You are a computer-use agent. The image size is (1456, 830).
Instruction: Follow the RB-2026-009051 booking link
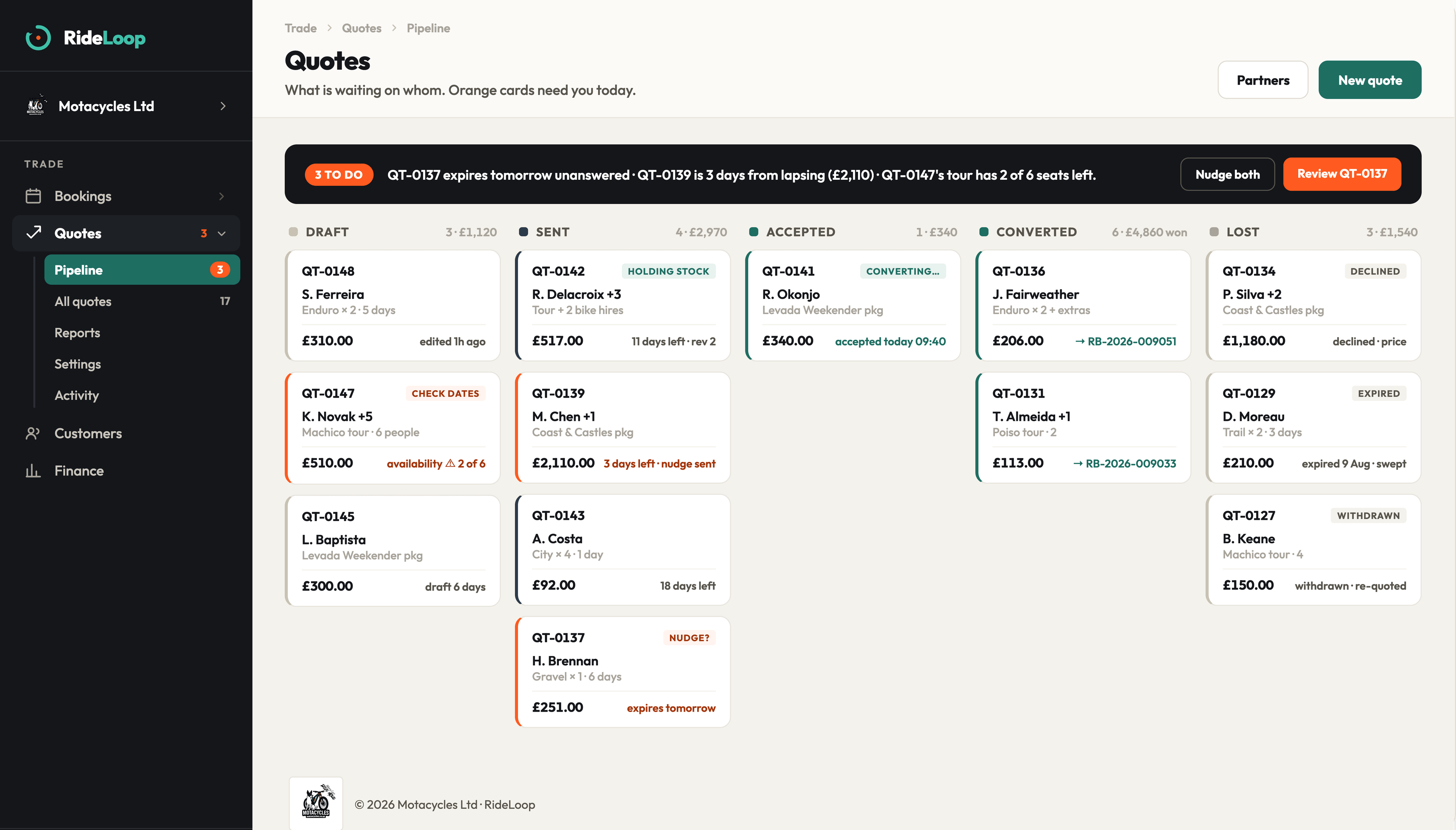click(1125, 341)
